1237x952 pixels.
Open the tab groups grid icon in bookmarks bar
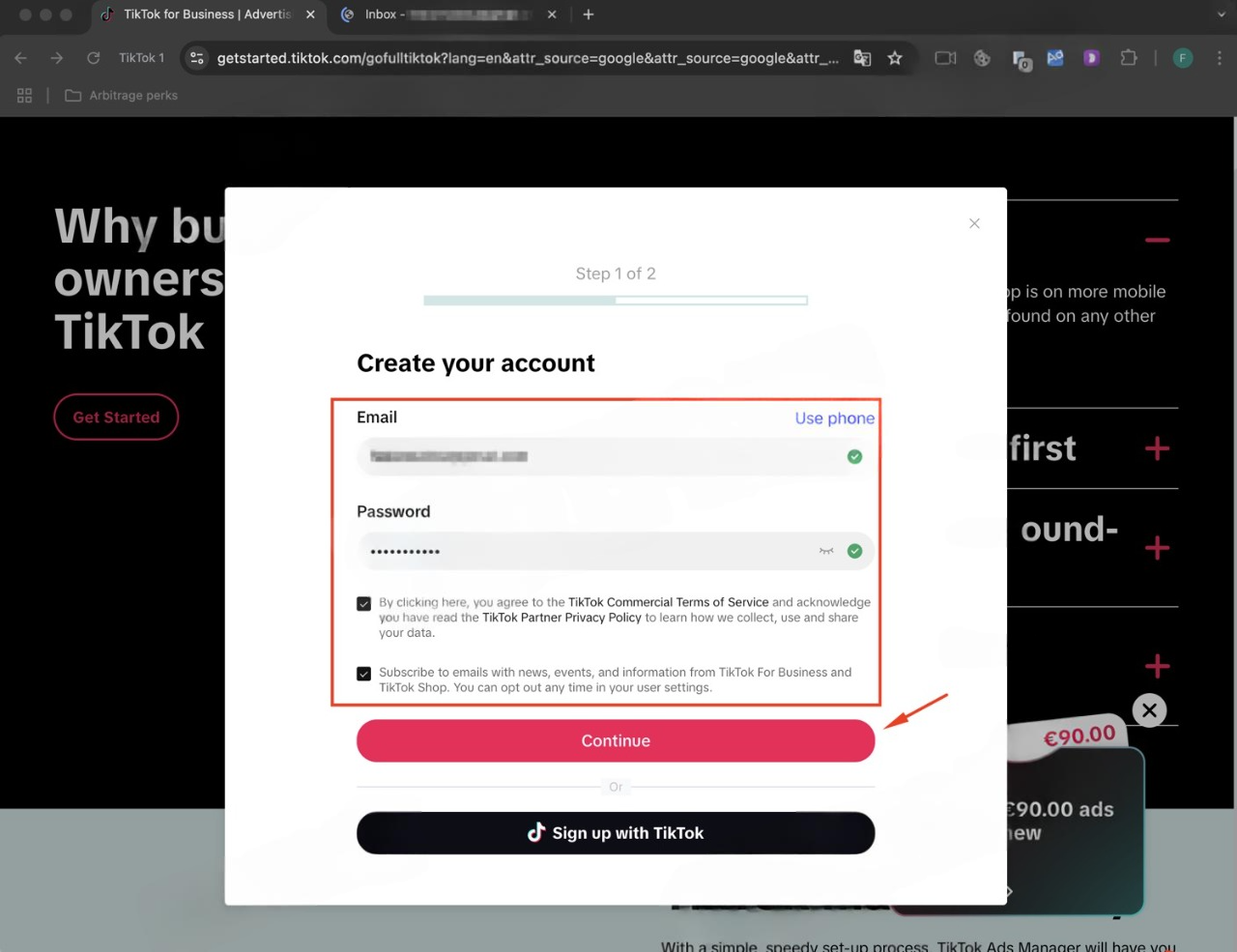point(25,96)
